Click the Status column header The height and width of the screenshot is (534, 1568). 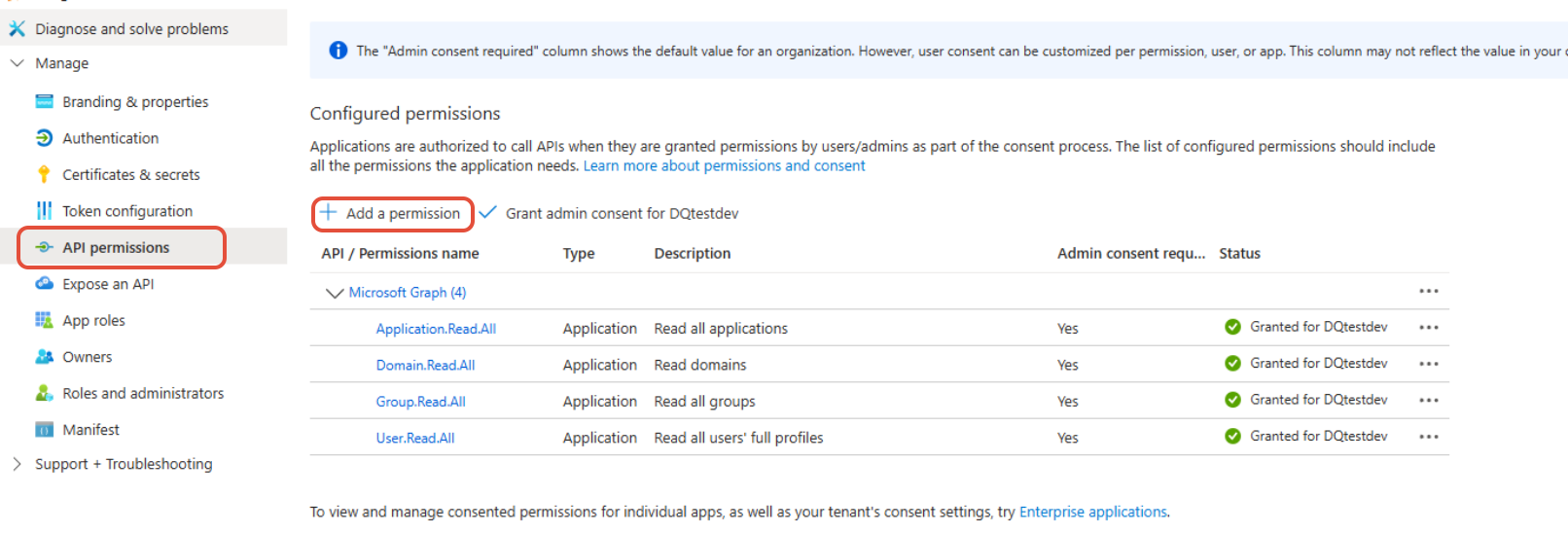(x=1239, y=253)
